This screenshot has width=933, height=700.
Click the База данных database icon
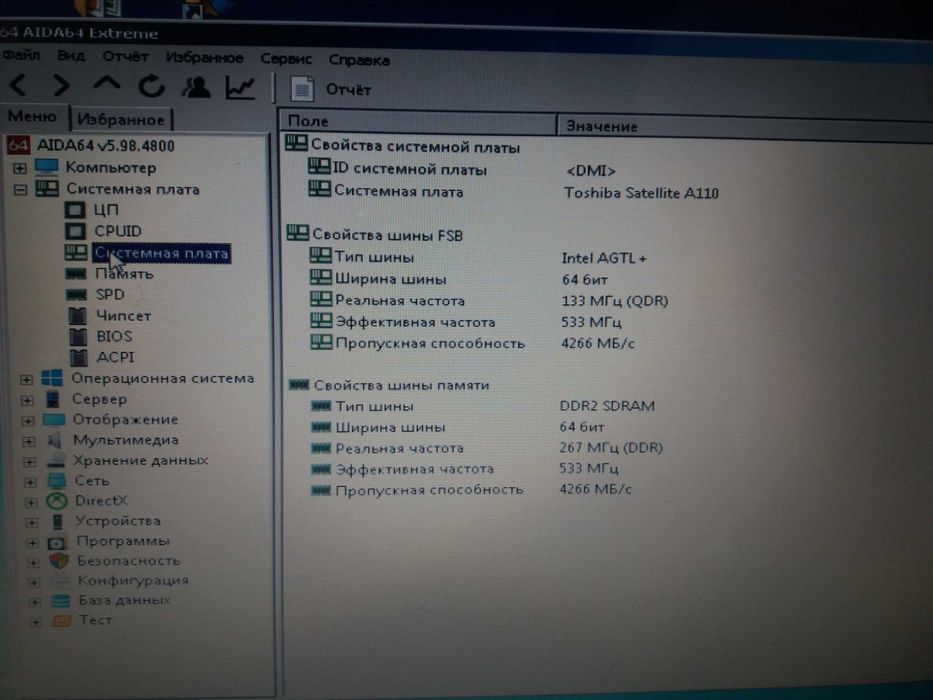pos(60,601)
